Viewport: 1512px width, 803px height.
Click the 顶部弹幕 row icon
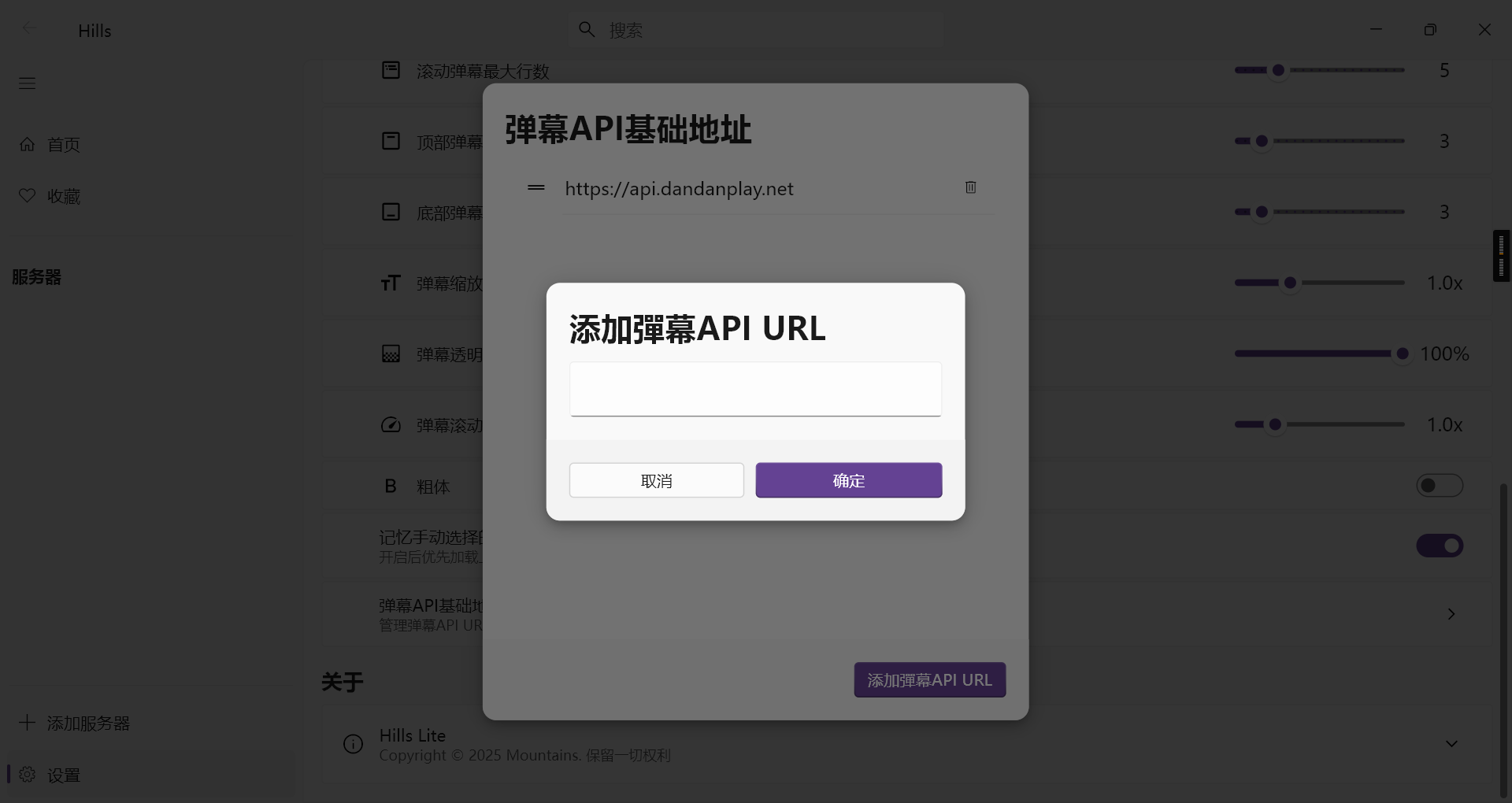(391, 140)
